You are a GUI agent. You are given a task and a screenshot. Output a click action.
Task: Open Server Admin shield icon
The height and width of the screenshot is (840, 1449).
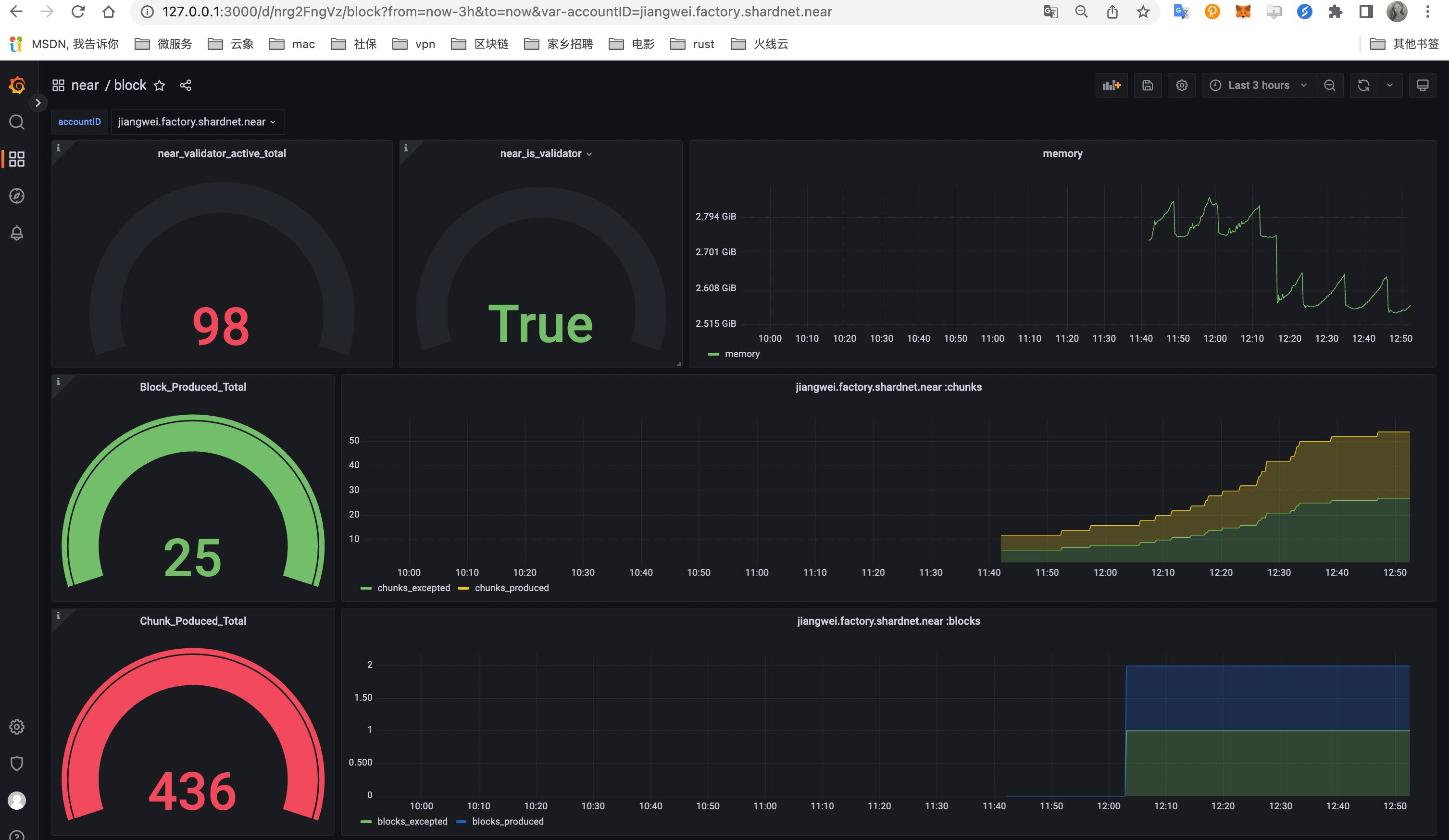coord(17,764)
